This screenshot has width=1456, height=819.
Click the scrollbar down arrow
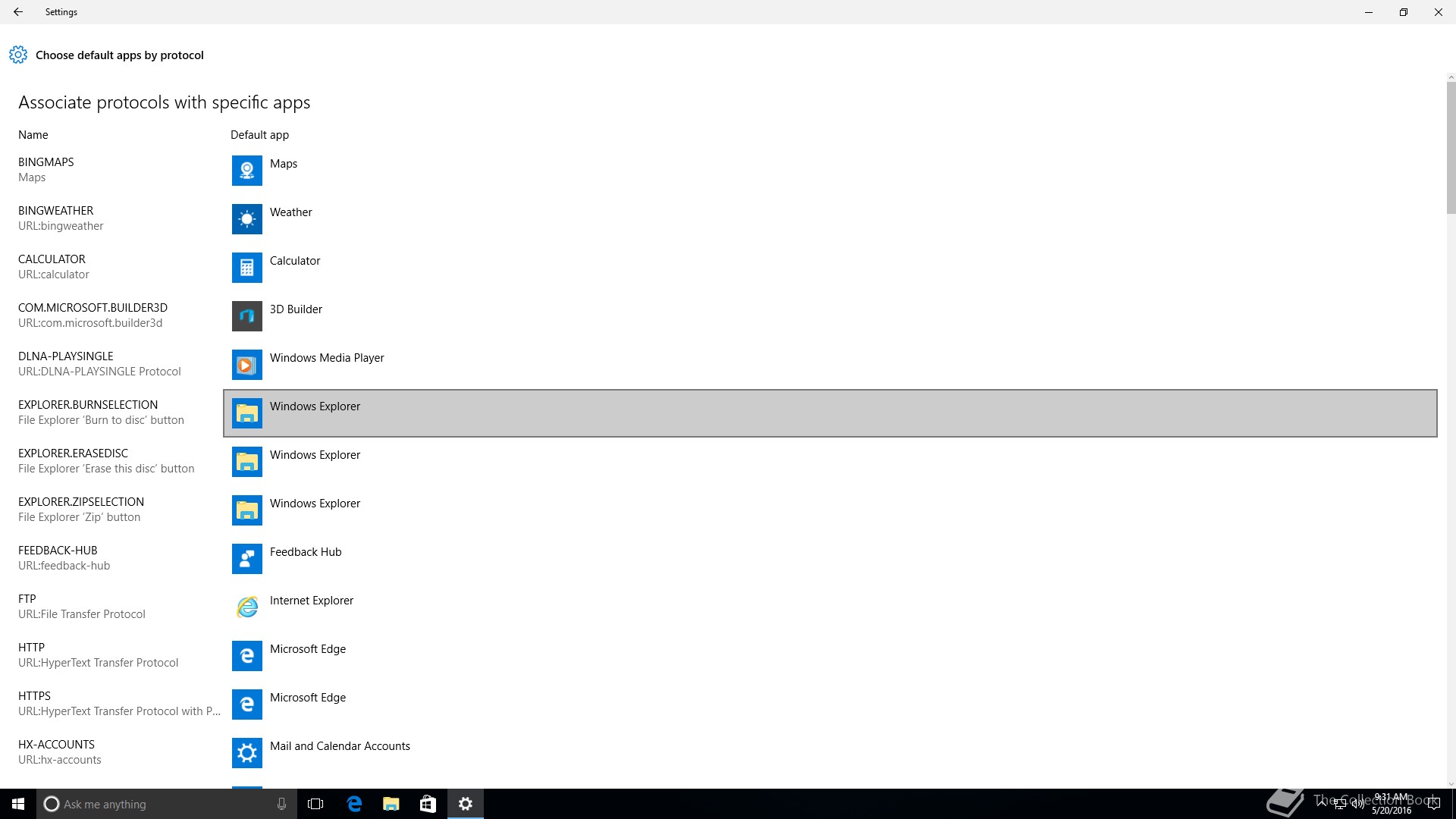tap(1451, 784)
